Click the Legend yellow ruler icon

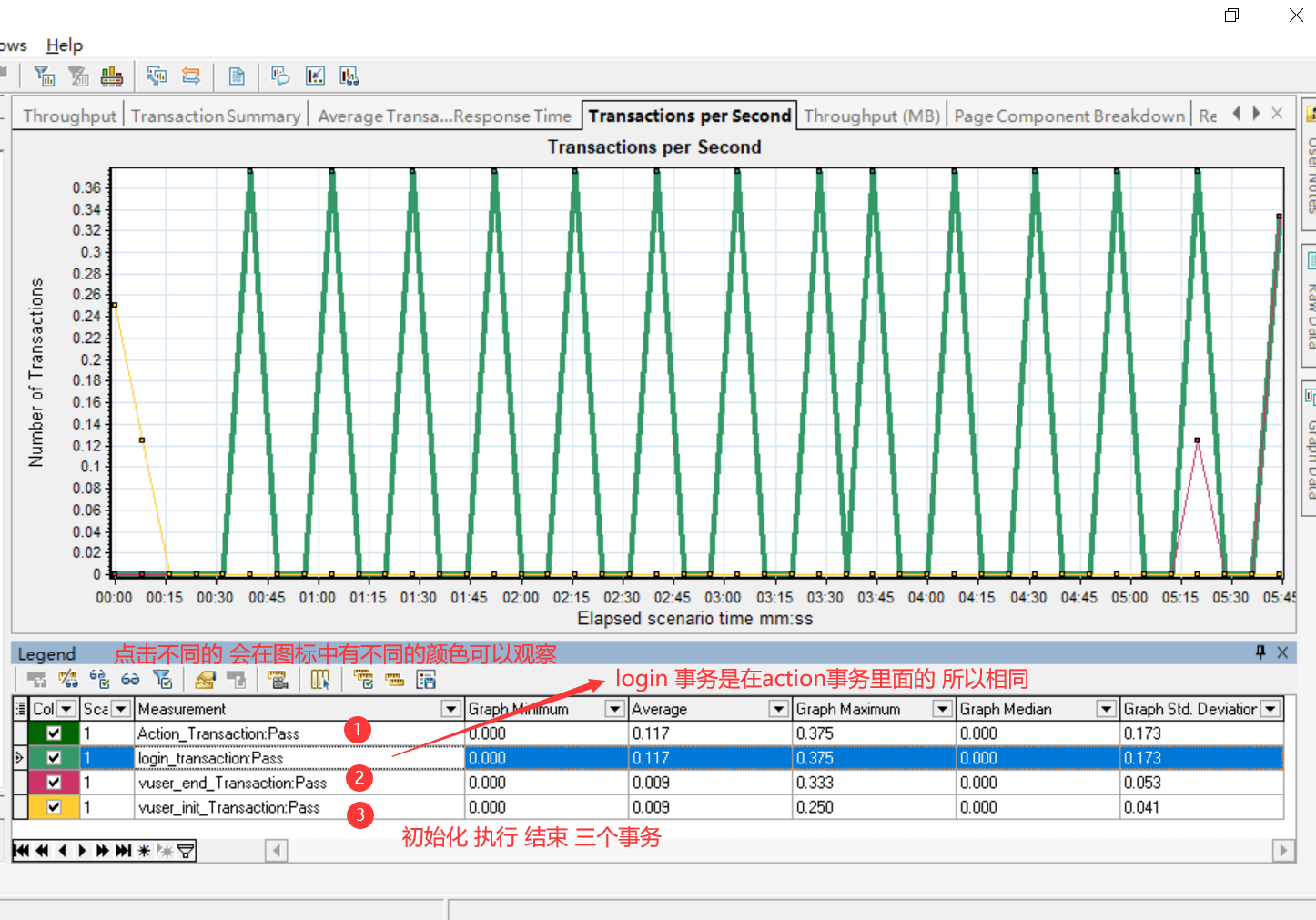tap(394, 680)
